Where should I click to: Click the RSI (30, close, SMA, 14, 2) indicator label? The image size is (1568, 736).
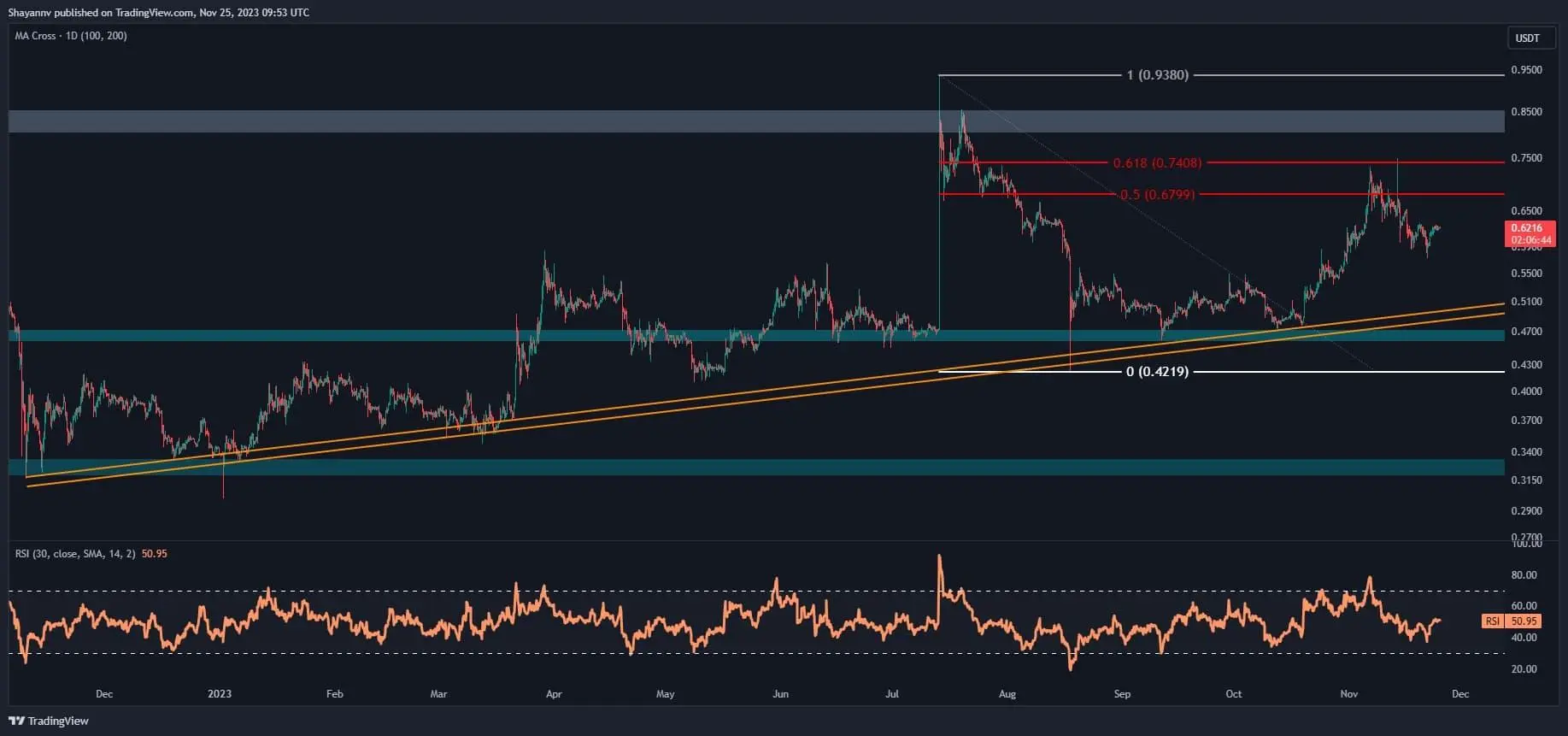click(x=75, y=554)
